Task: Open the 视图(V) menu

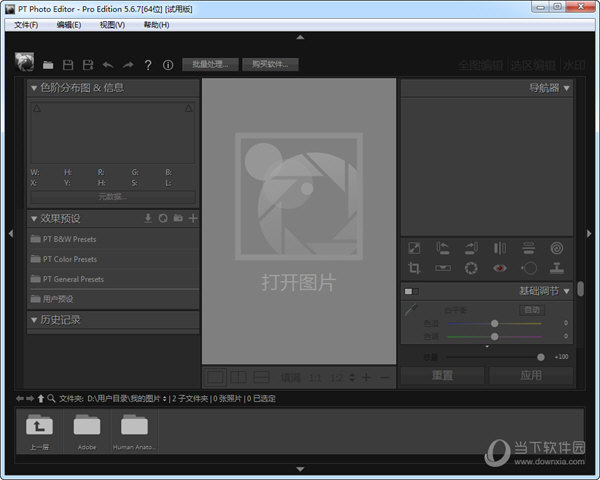Action: click(x=112, y=25)
